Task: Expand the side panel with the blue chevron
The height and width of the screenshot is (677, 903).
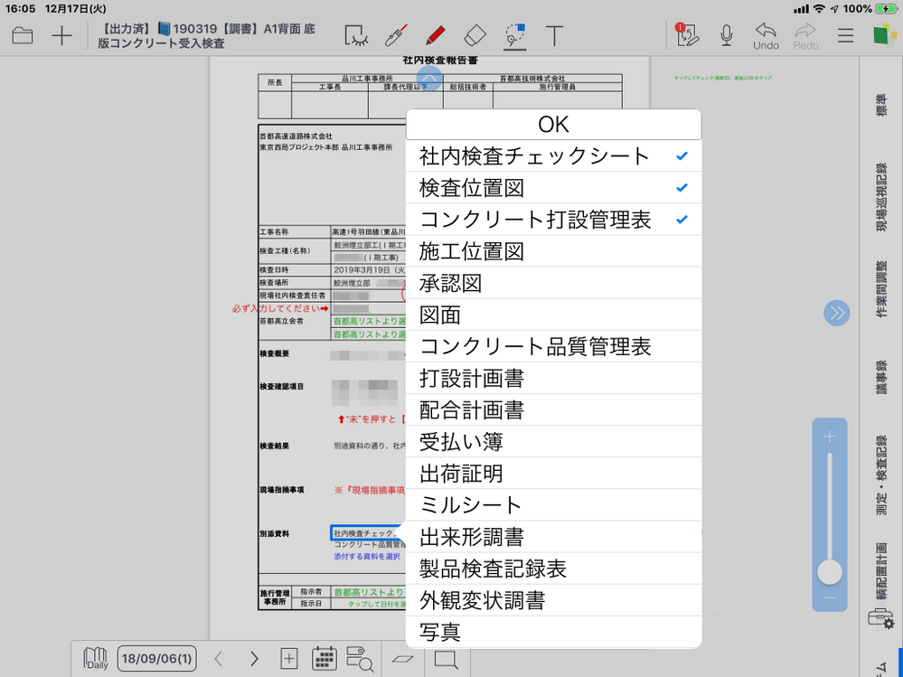Action: (x=836, y=313)
